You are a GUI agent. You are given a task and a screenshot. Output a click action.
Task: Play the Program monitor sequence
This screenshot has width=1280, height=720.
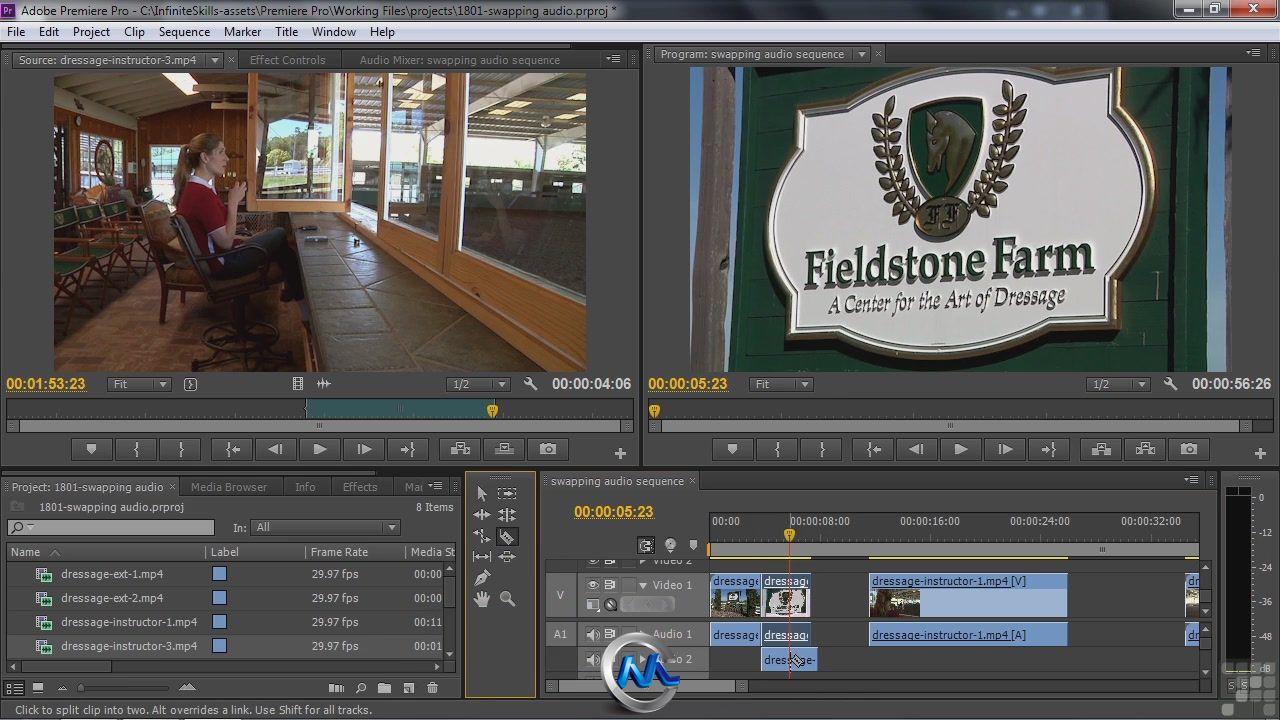(960, 450)
